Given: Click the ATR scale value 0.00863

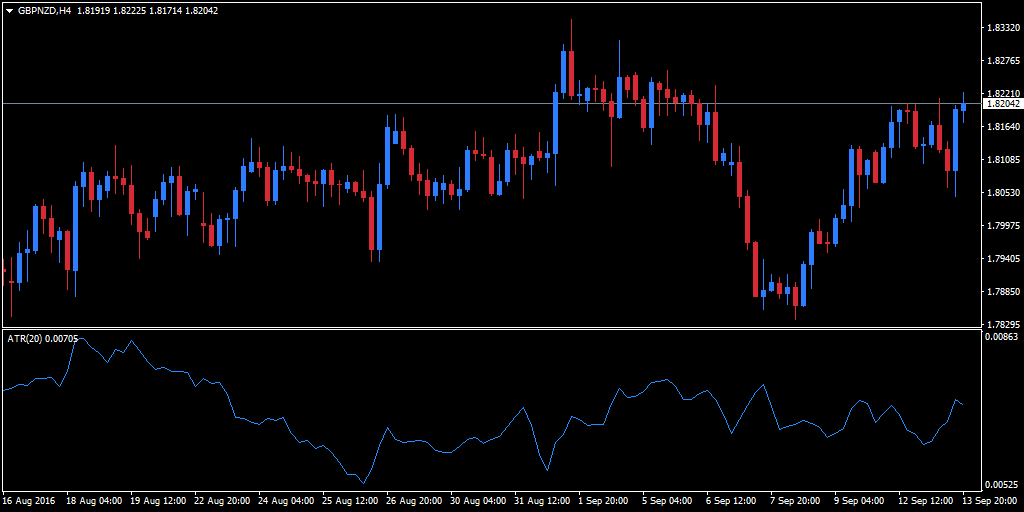Looking at the screenshot, I should 1001,337.
